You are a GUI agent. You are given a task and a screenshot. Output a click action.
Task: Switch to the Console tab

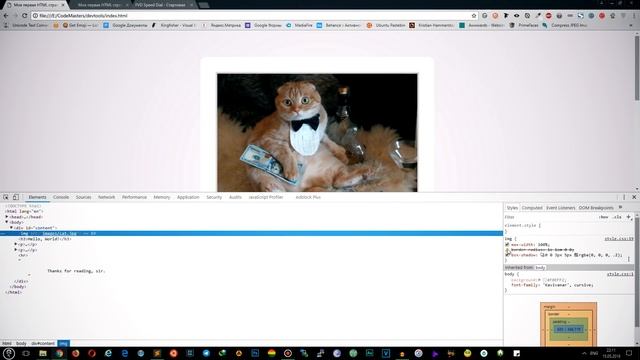(61, 197)
